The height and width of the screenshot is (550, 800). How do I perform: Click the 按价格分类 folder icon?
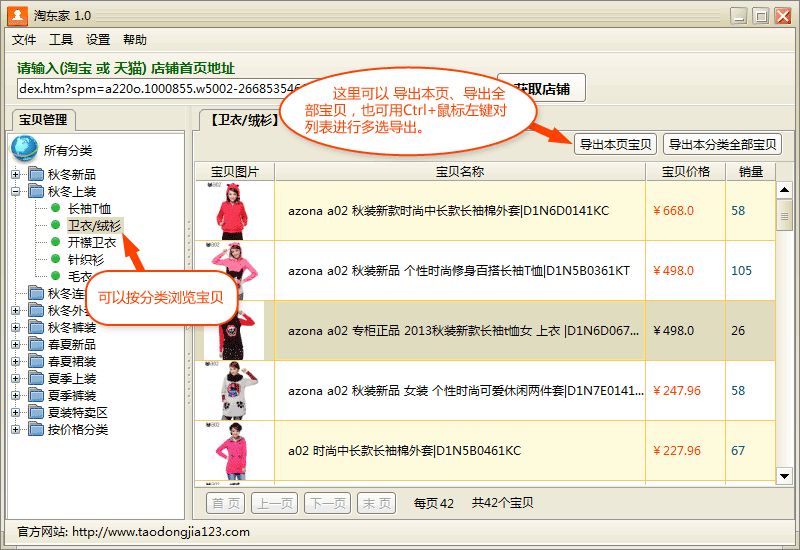pyautogui.click(x=36, y=429)
